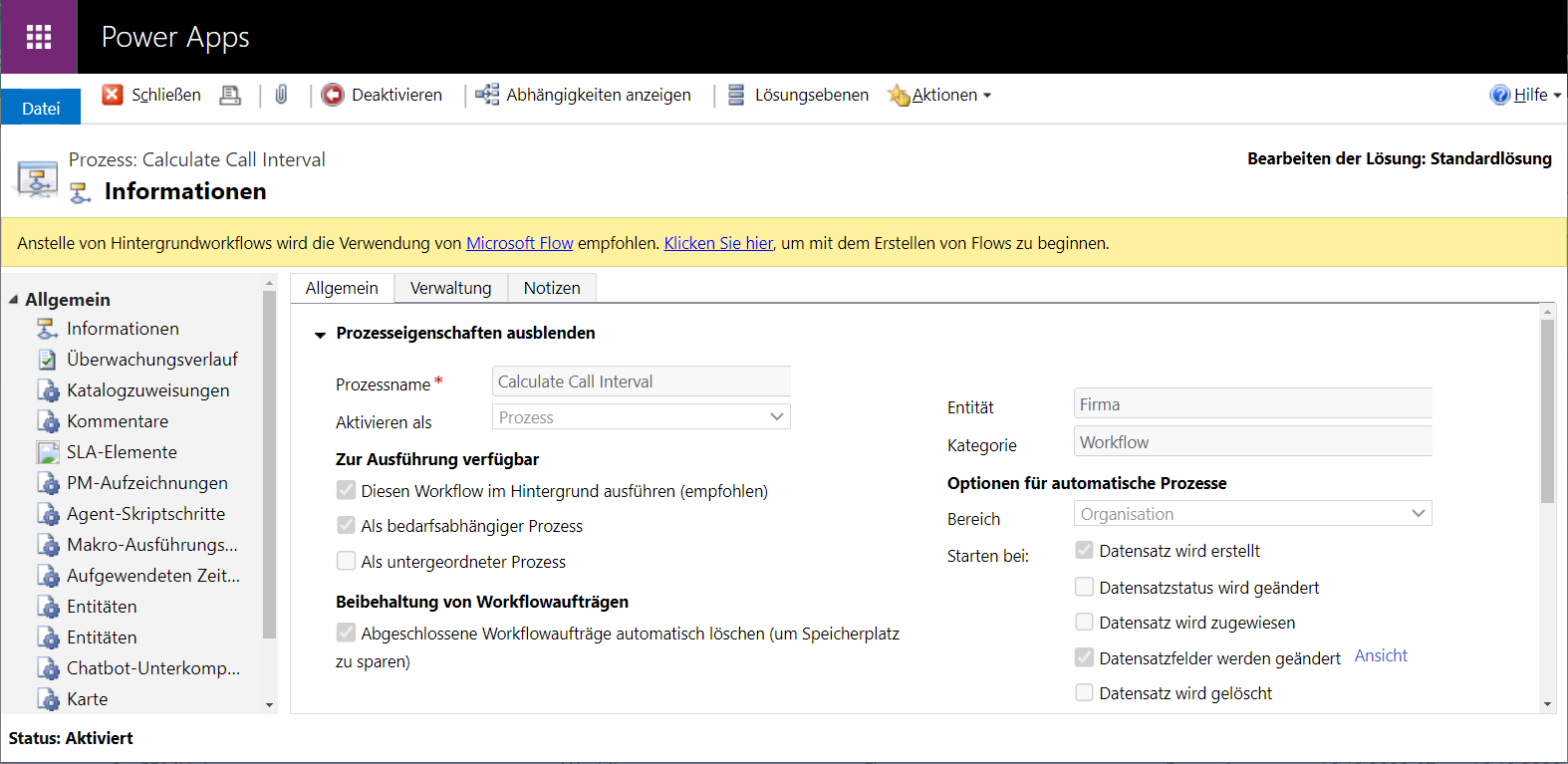Viewport: 1568px width, 764px height.
Task: Click the Aufgewendeten Zeit icon in sidebar
Action: pos(48,576)
